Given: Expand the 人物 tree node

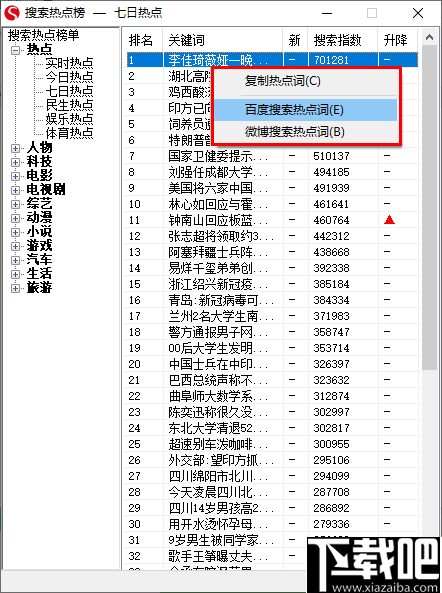Looking at the screenshot, I should click(15, 149).
